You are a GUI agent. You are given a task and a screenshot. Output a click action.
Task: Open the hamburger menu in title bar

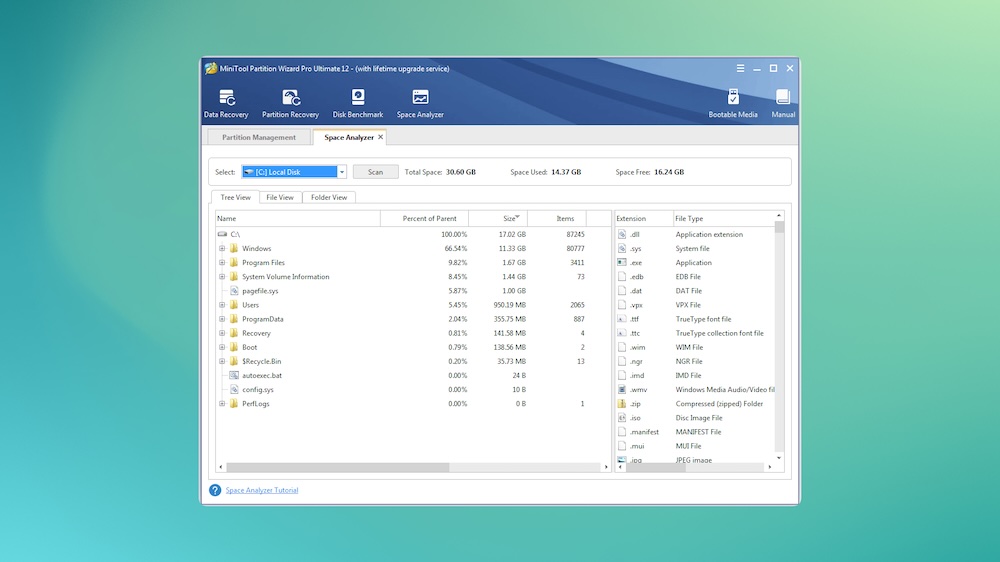[740, 68]
